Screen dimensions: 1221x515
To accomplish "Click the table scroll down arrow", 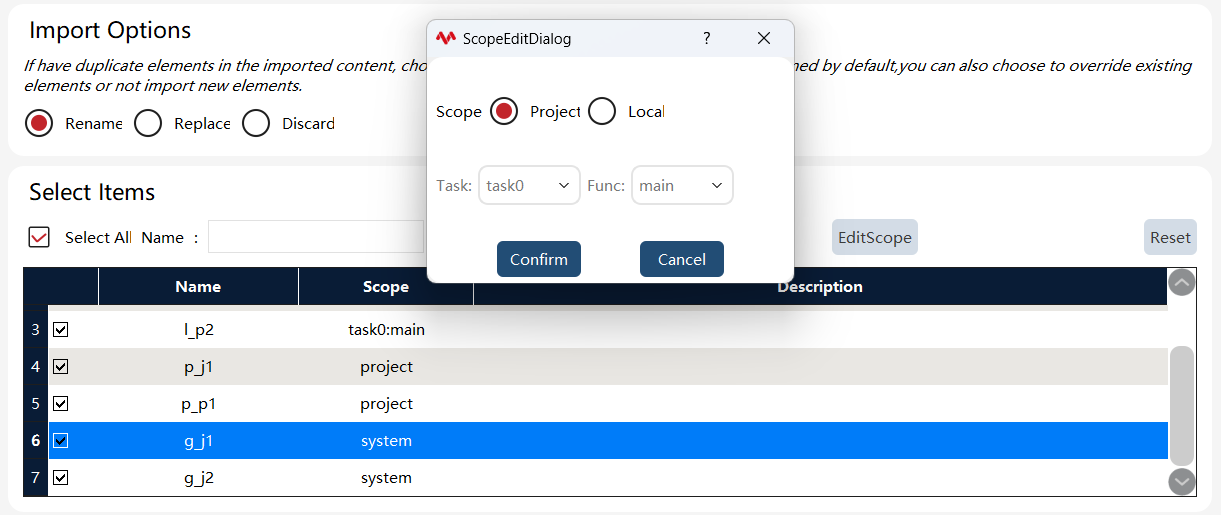I will pyautogui.click(x=1182, y=481).
